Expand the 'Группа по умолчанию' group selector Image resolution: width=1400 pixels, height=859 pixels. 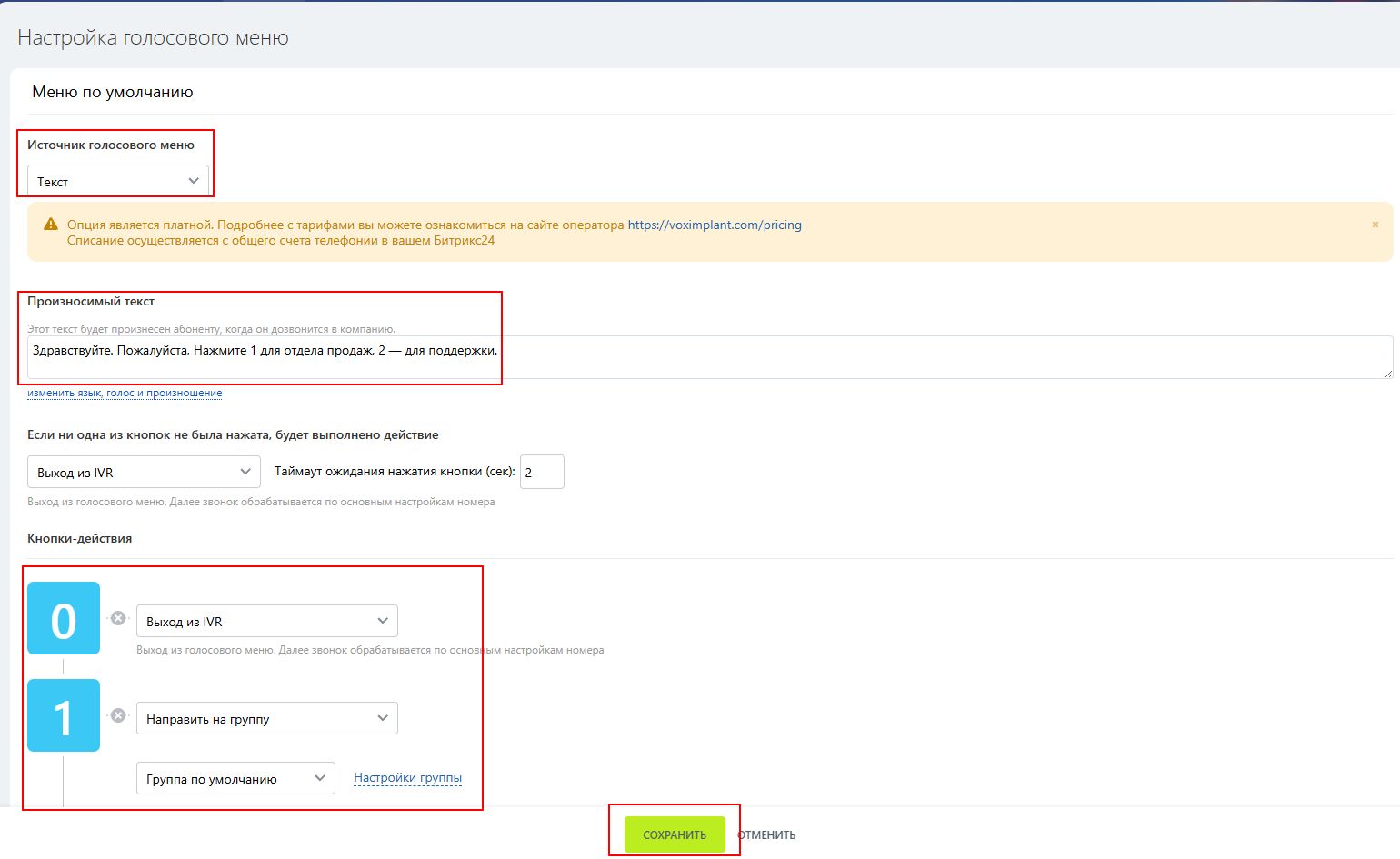235,779
